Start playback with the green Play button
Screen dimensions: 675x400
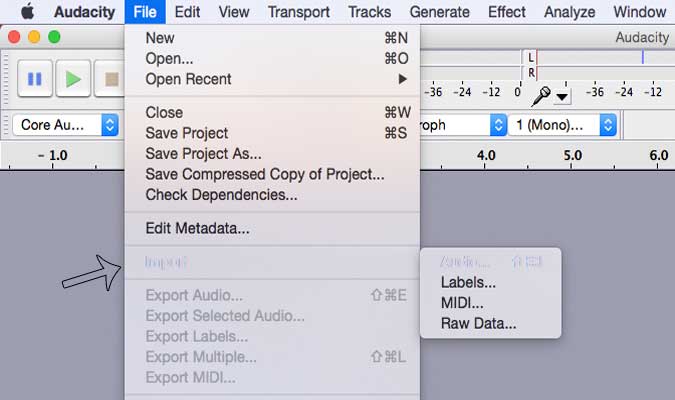[x=73, y=79]
